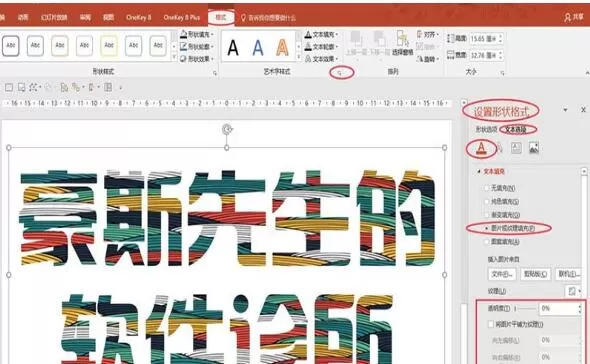The image size is (590, 364).
Task: Switch to Text Options in format pane
Action: pos(515,129)
